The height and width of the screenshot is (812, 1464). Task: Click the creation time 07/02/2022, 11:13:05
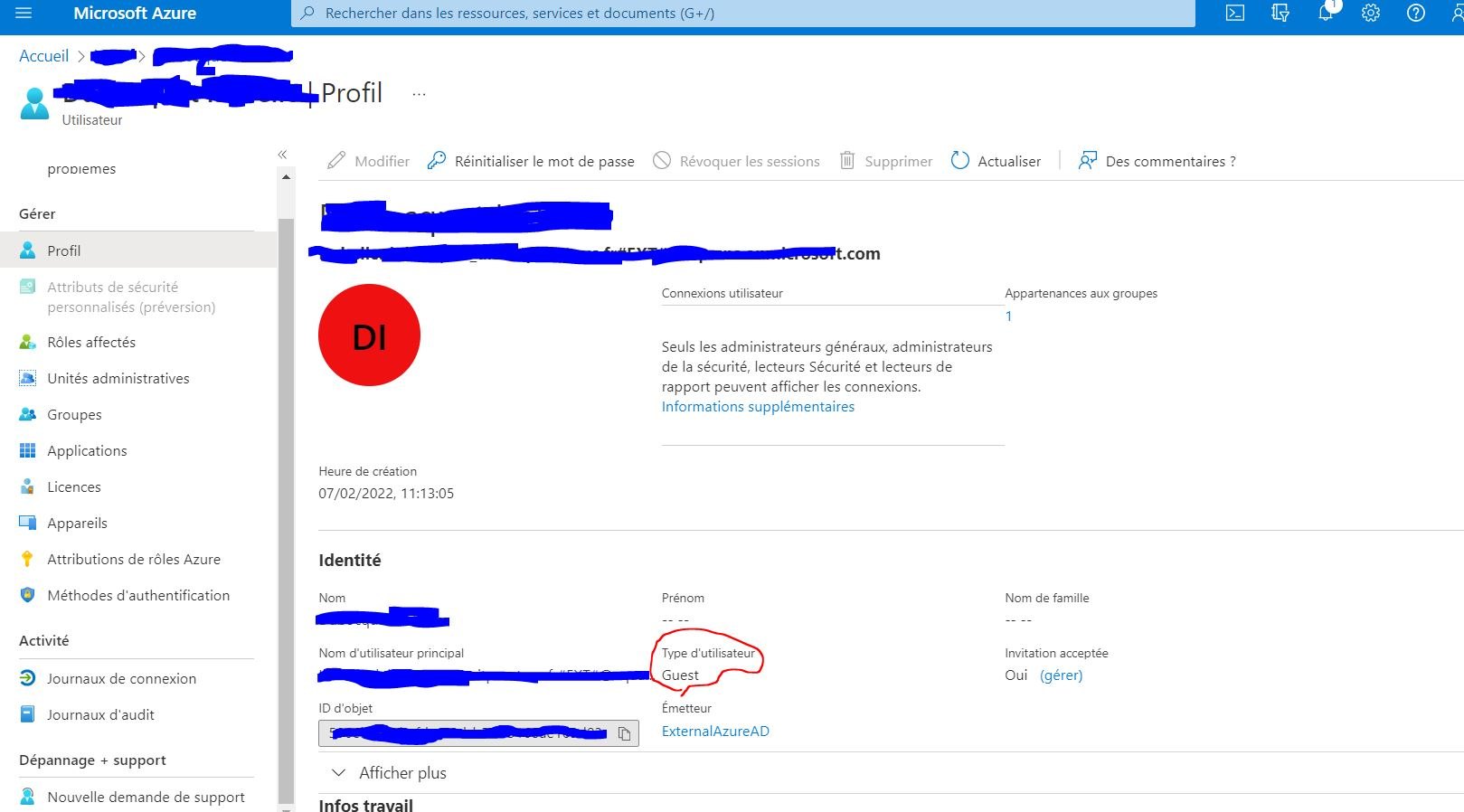tap(386, 494)
